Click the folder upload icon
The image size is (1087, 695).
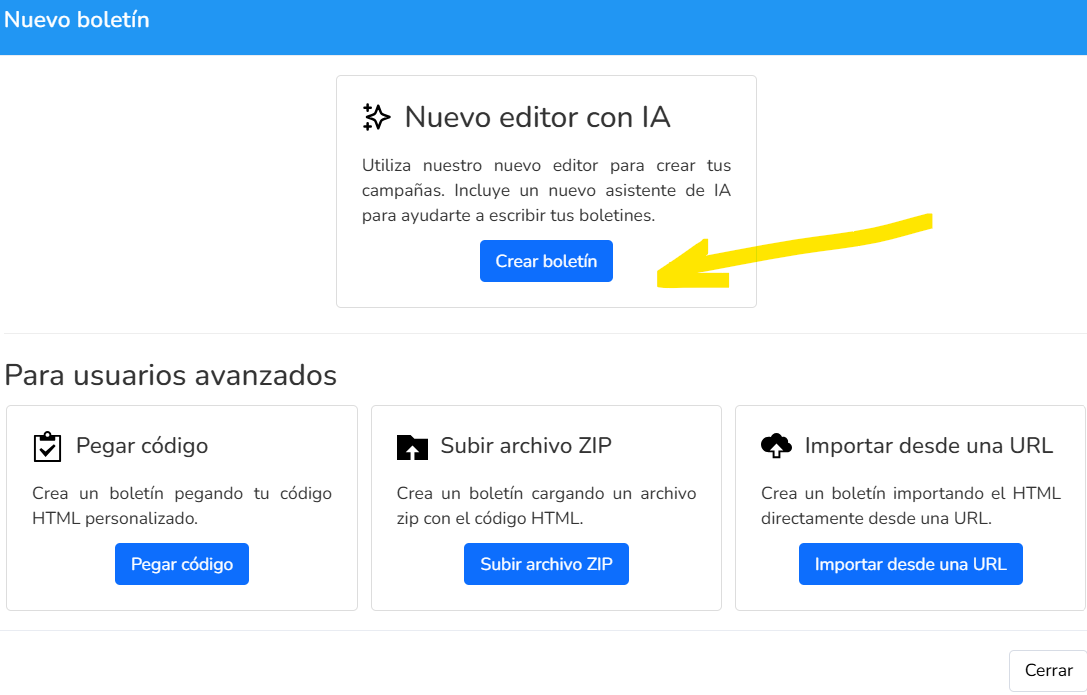[x=412, y=448]
